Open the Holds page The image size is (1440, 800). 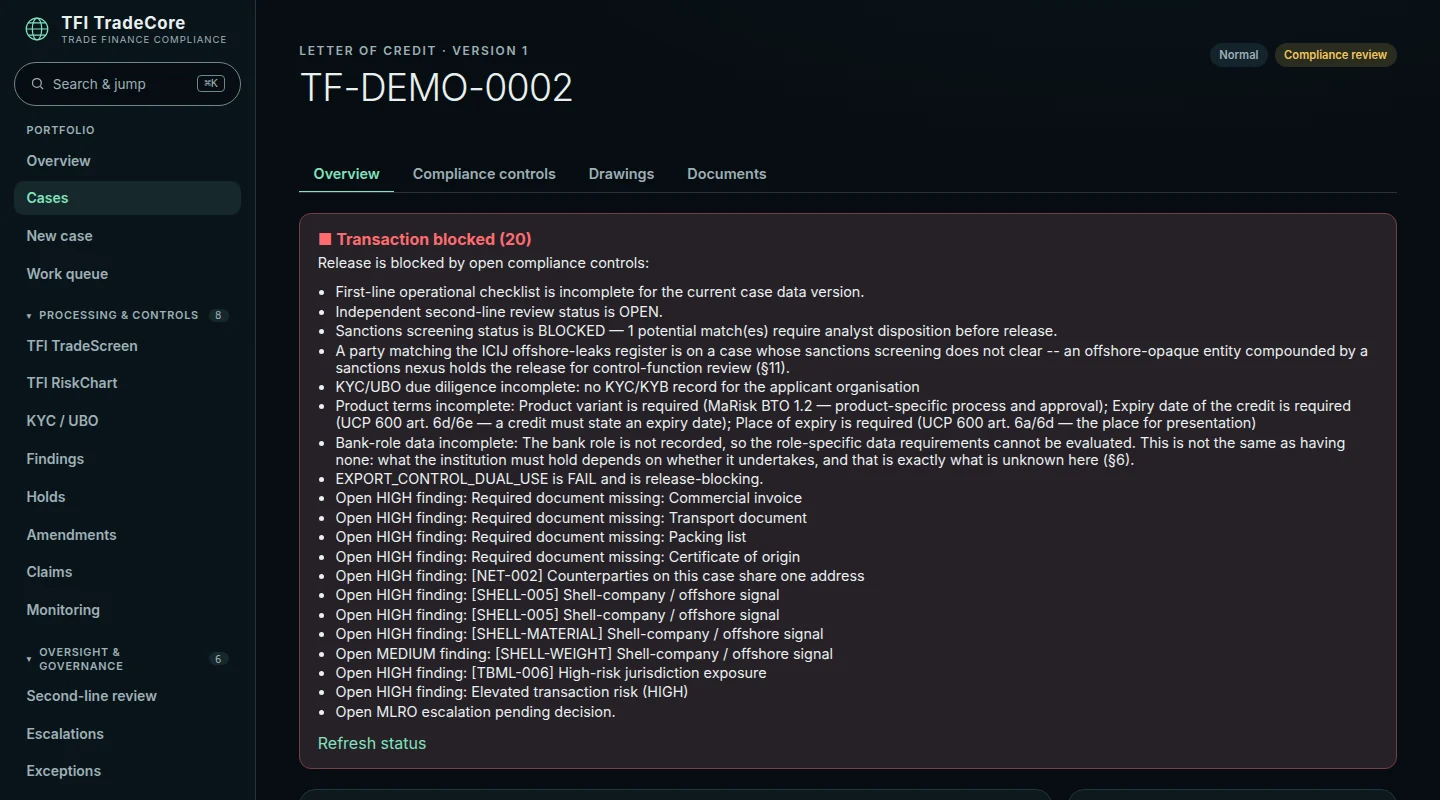pyautogui.click(x=127, y=497)
